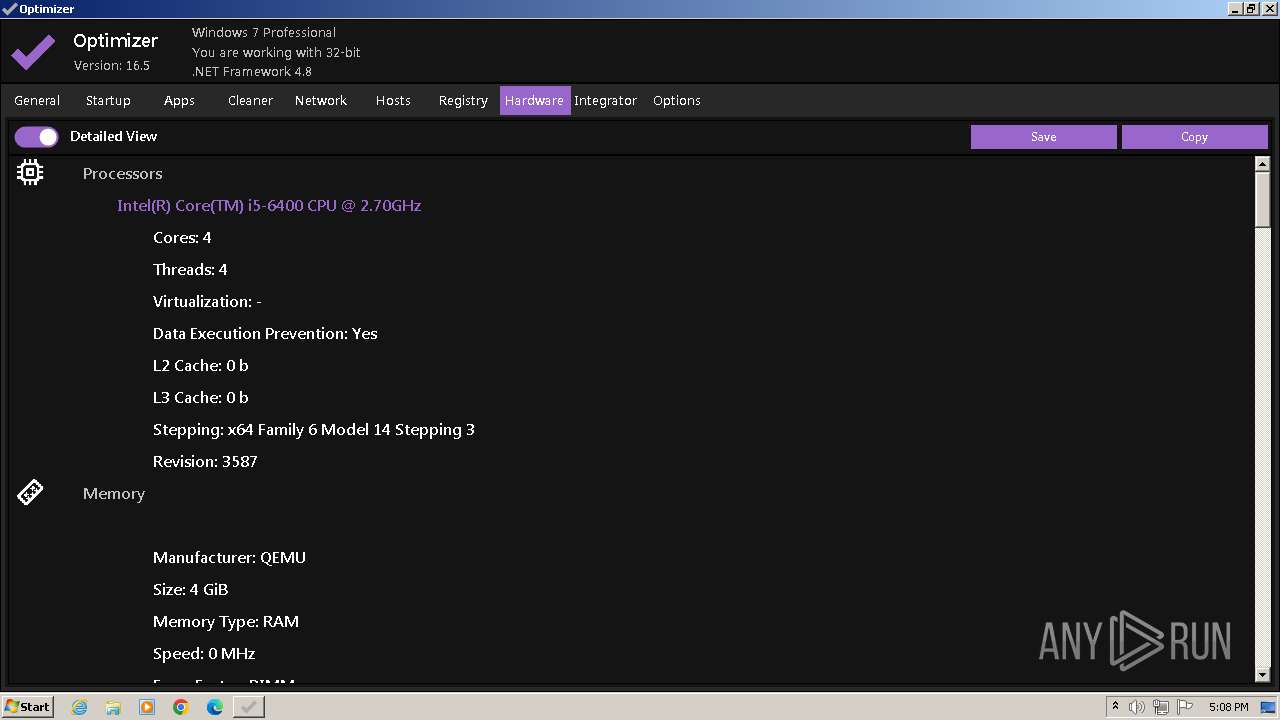Click the 'Cores: 4' row
Image resolution: width=1280 pixels, height=720 pixels.
[182, 238]
